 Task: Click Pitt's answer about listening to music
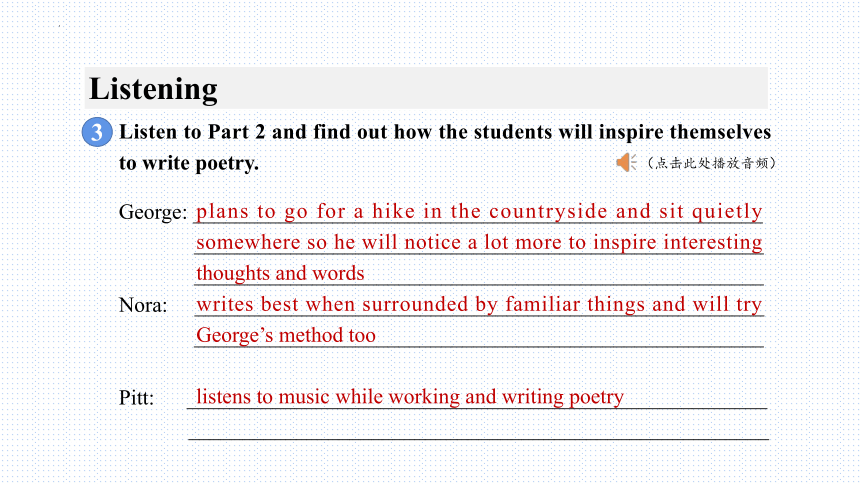tap(410, 397)
